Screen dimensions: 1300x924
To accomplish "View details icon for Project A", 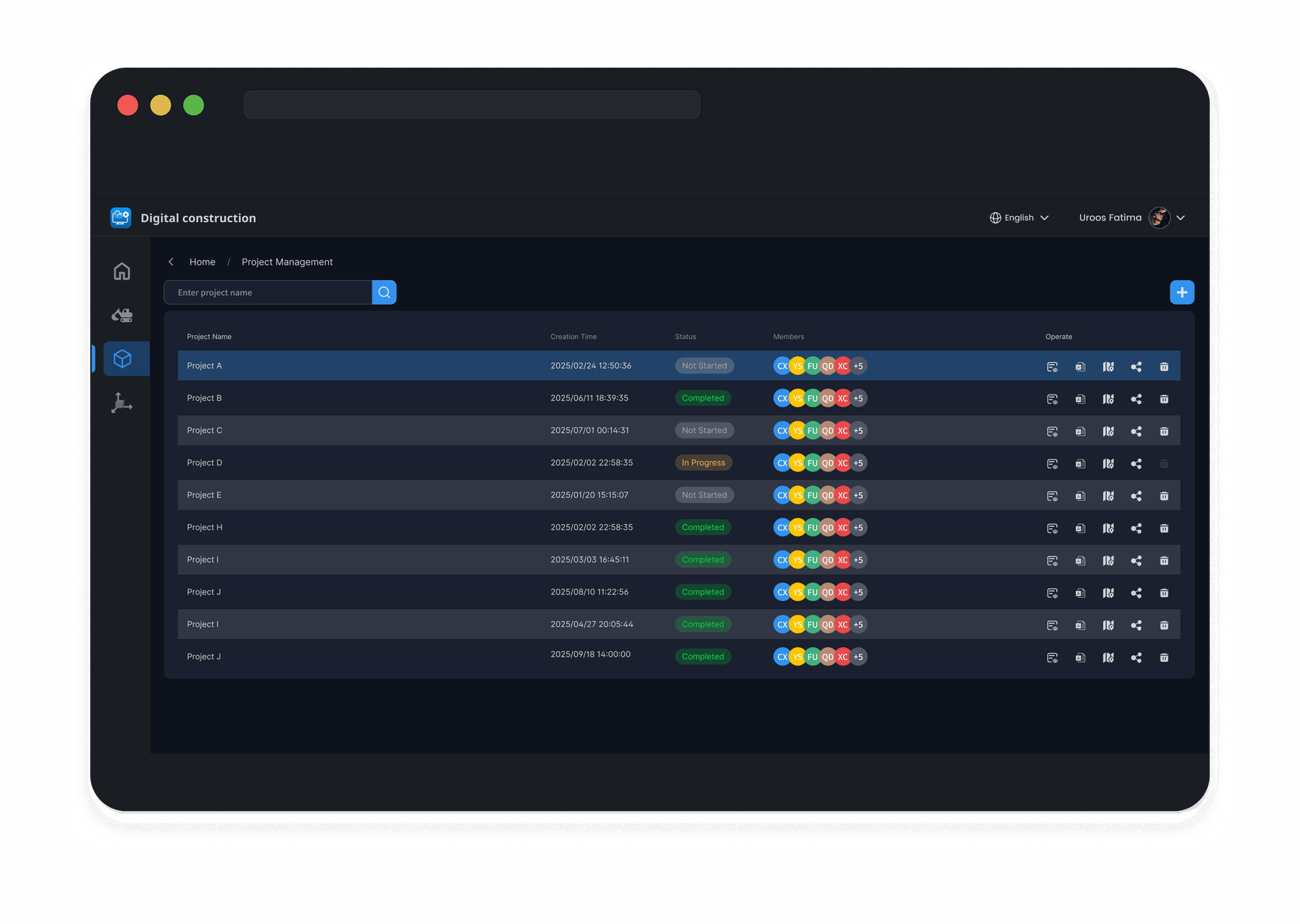I will (1052, 366).
